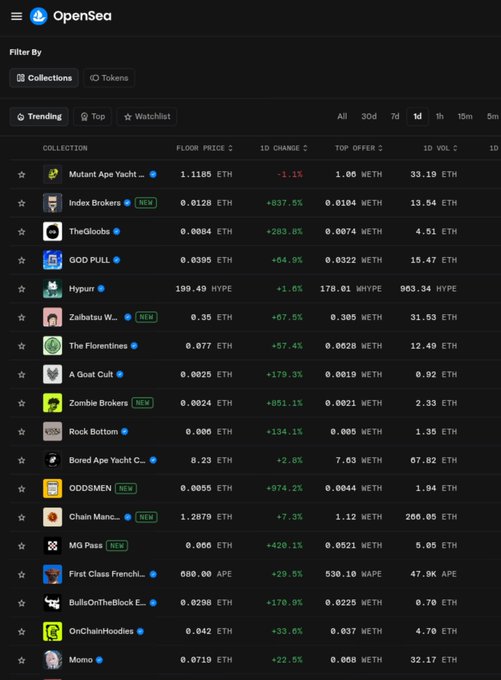The height and width of the screenshot is (680, 501).
Task: Open Zombie Brokers collection avatar
Action: (52, 403)
